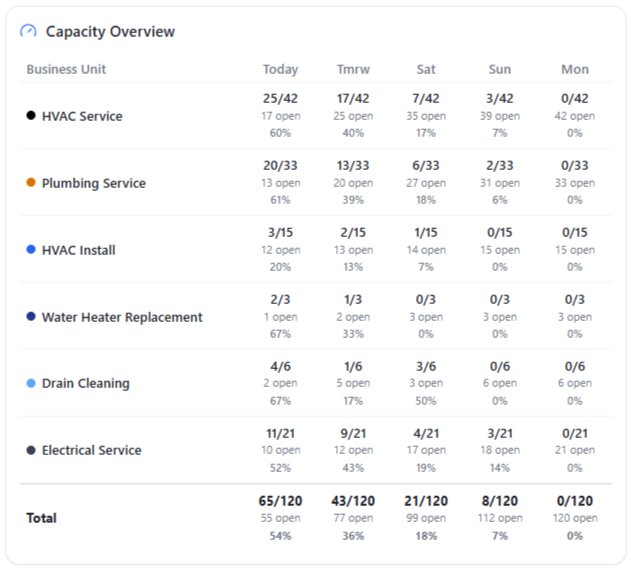This screenshot has width=631, height=569.
Task: Click the Capacity Overview heading
Action: click(110, 31)
